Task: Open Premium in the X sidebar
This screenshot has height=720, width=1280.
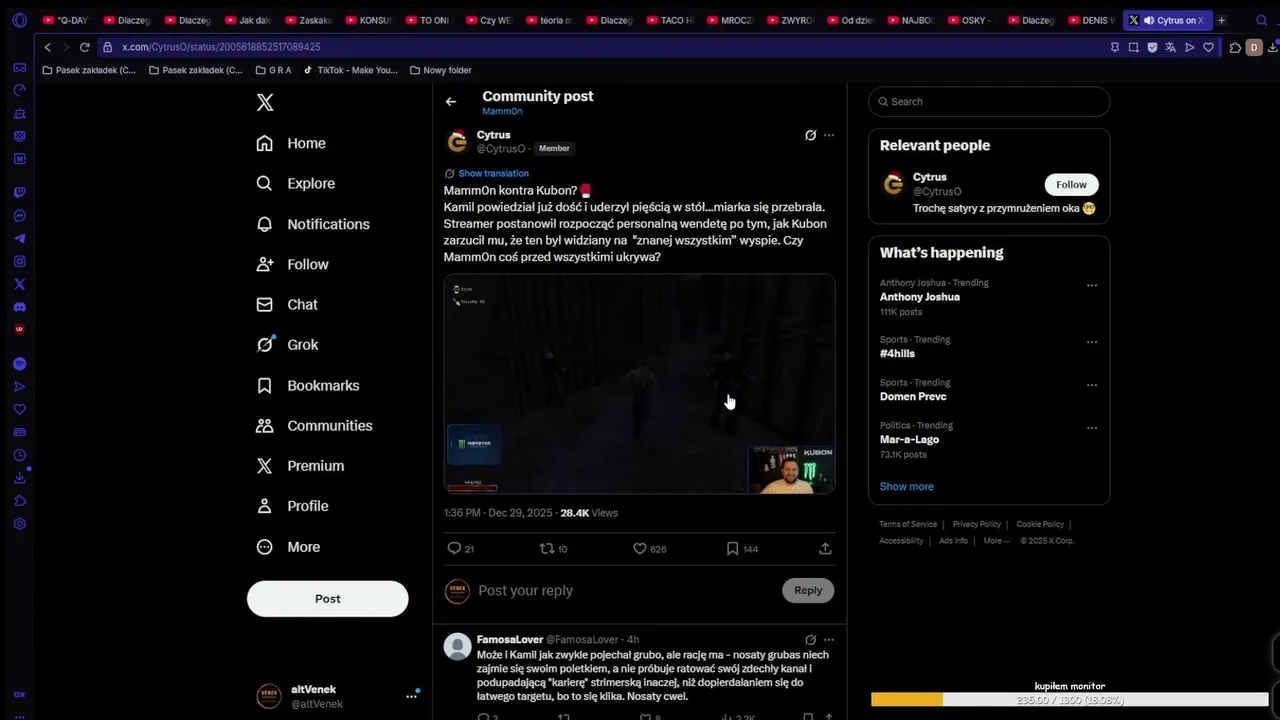Action: coord(300,465)
